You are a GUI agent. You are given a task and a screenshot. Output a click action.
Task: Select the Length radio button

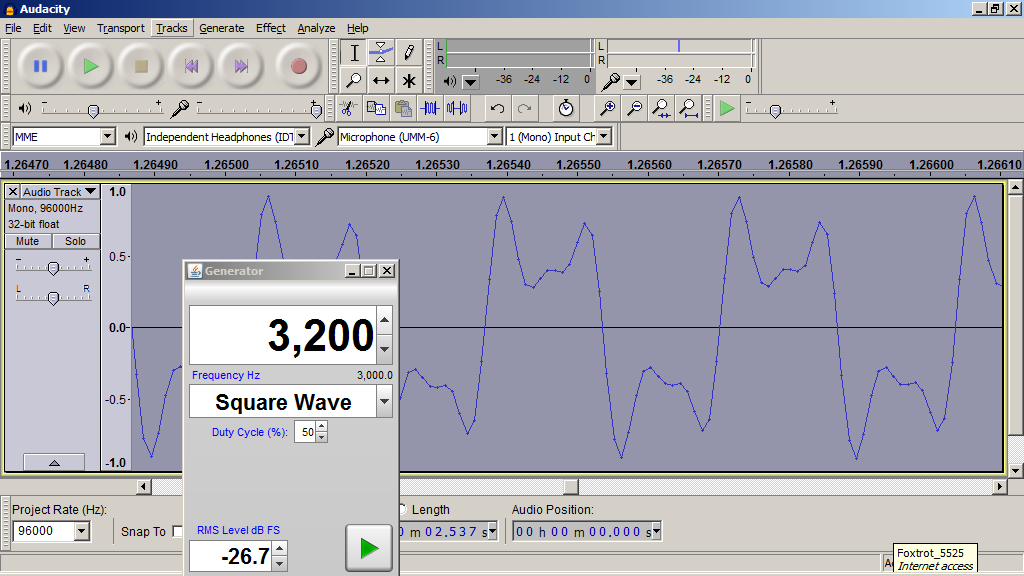tap(403, 509)
